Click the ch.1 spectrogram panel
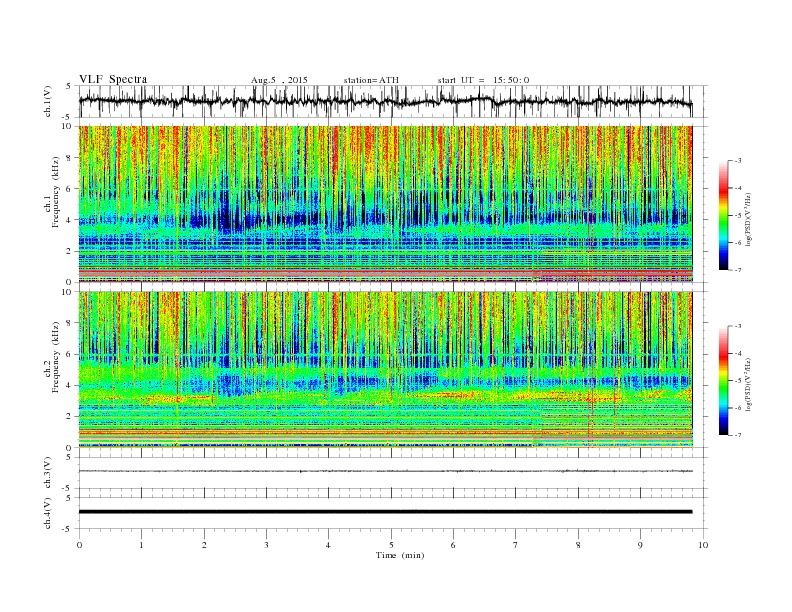The image size is (792, 612). 386,204
